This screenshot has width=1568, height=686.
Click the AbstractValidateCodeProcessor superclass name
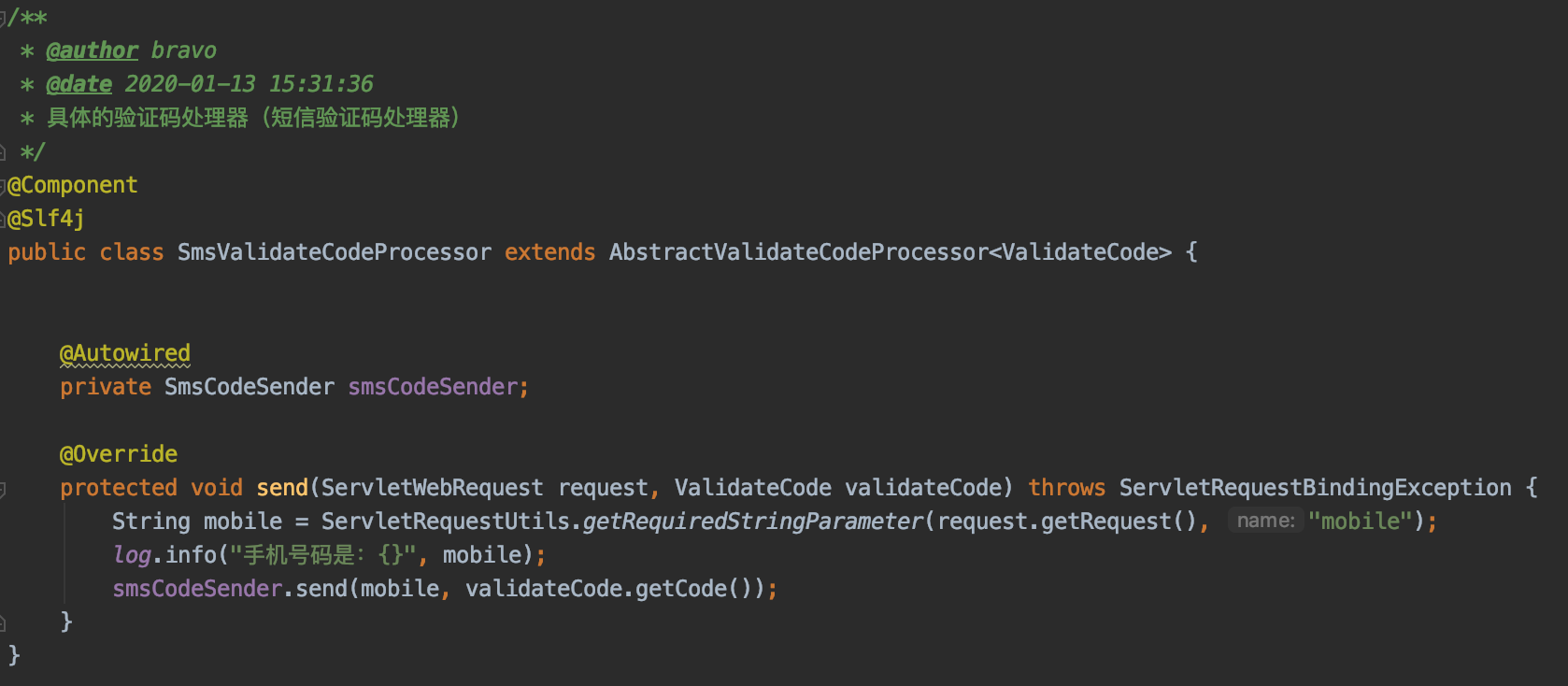pyautogui.click(x=798, y=252)
